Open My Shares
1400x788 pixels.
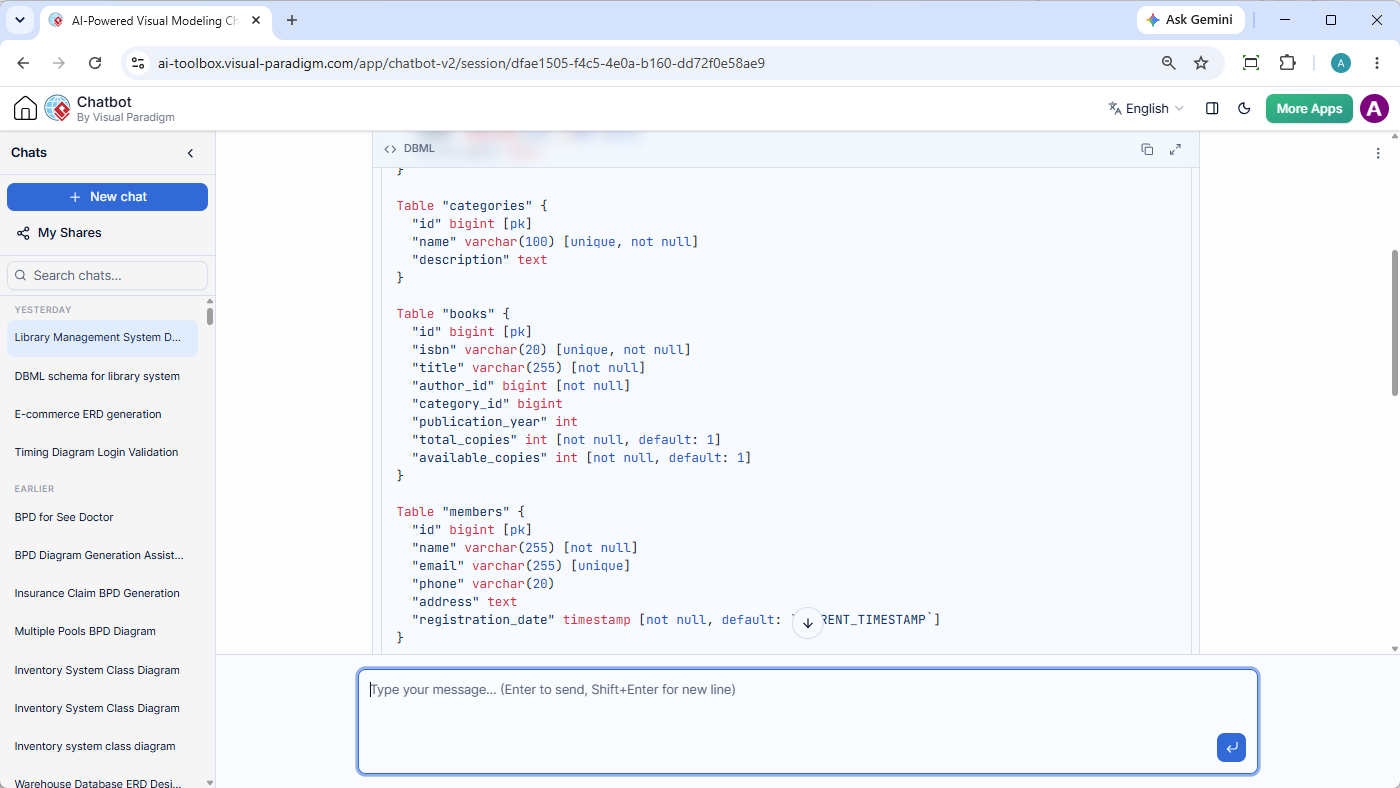(x=59, y=233)
